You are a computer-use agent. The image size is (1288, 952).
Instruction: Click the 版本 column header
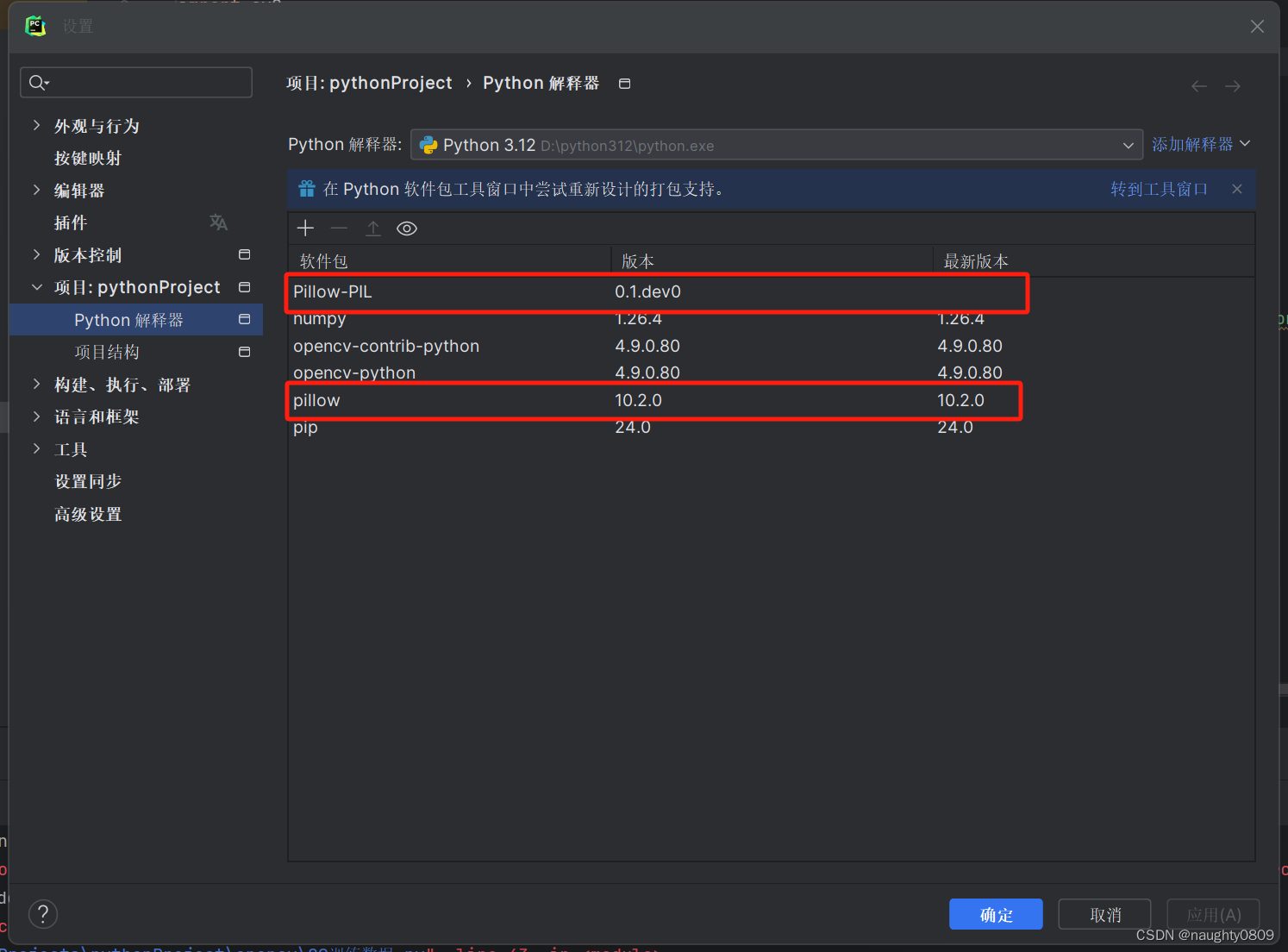click(772, 261)
